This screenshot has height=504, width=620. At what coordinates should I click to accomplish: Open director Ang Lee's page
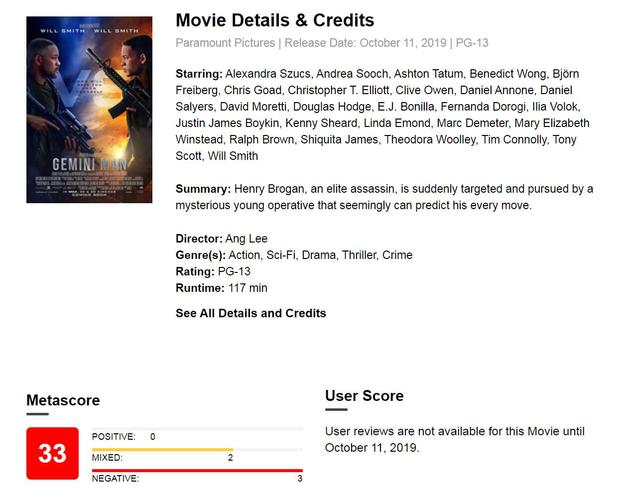click(246, 239)
